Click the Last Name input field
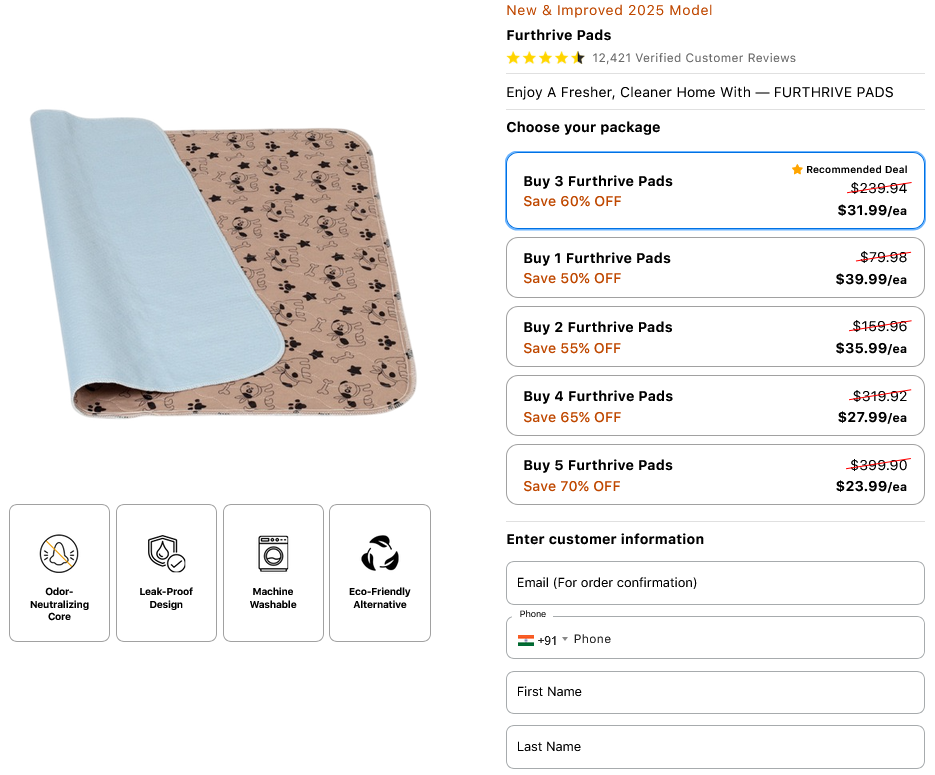This screenshot has height=775, width=935. coord(715,747)
